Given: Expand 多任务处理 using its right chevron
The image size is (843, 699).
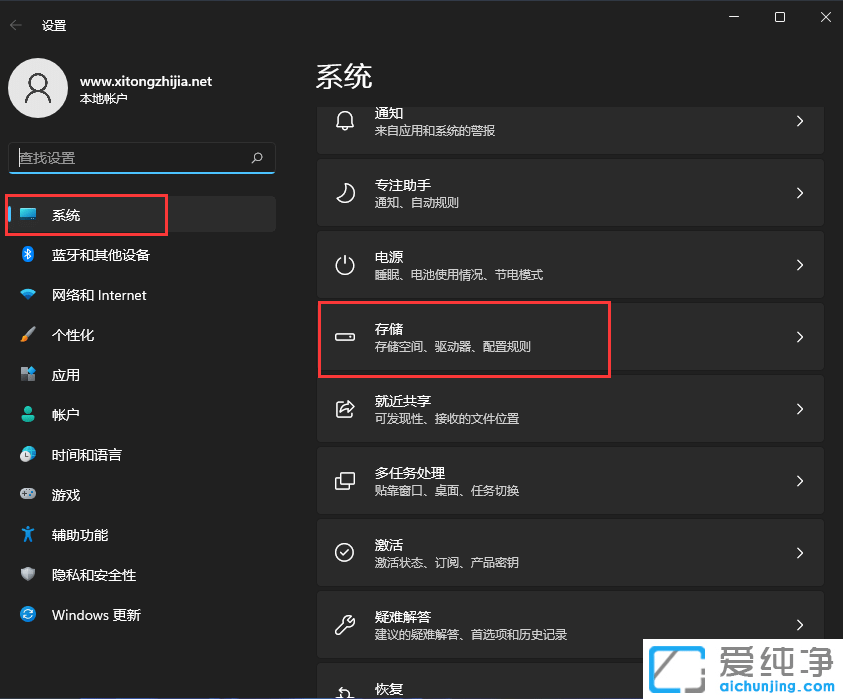Looking at the screenshot, I should click(x=799, y=481).
